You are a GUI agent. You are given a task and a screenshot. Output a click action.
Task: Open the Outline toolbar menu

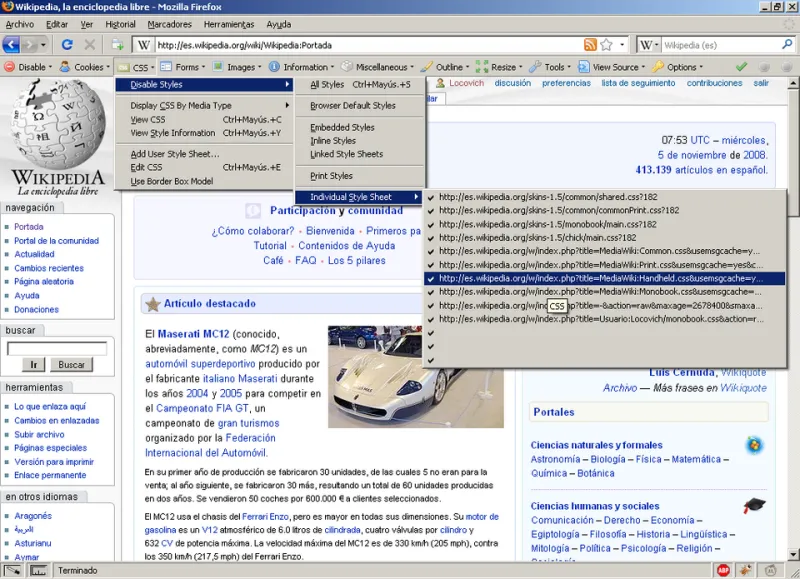[445, 67]
